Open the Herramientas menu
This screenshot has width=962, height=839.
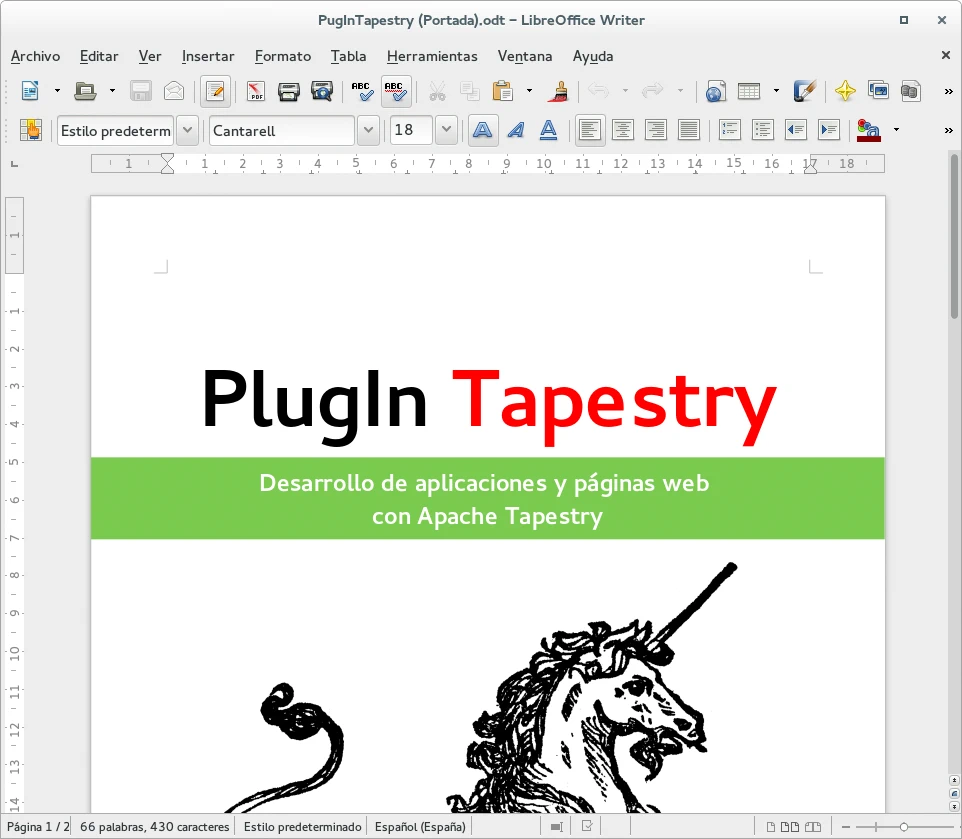pos(432,56)
